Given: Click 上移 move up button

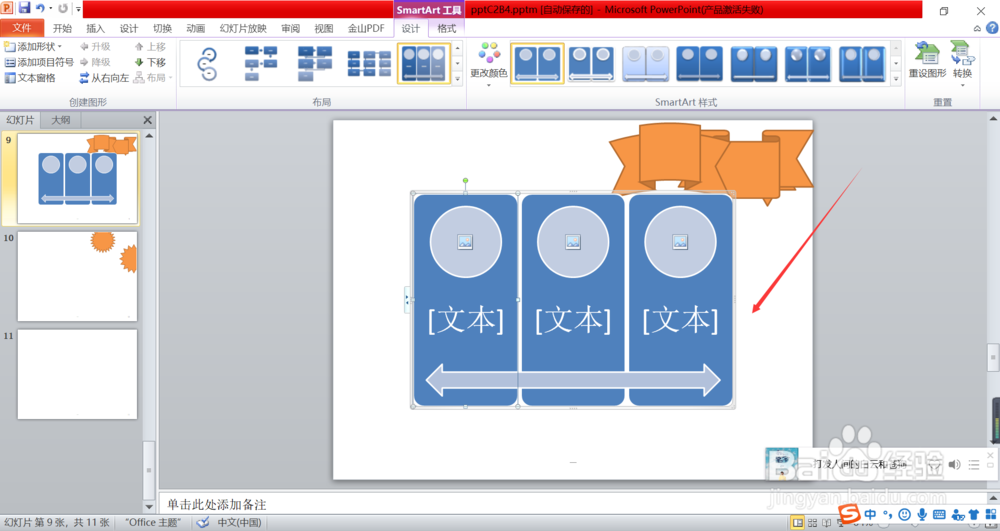Looking at the screenshot, I should 150,47.
